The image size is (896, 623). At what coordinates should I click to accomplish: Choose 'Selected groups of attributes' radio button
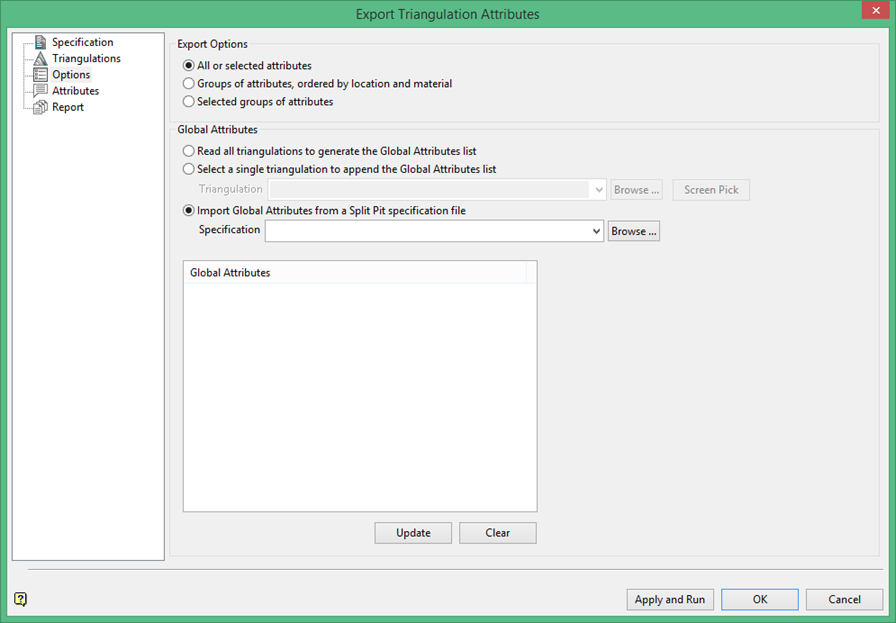[x=189, y=102]
